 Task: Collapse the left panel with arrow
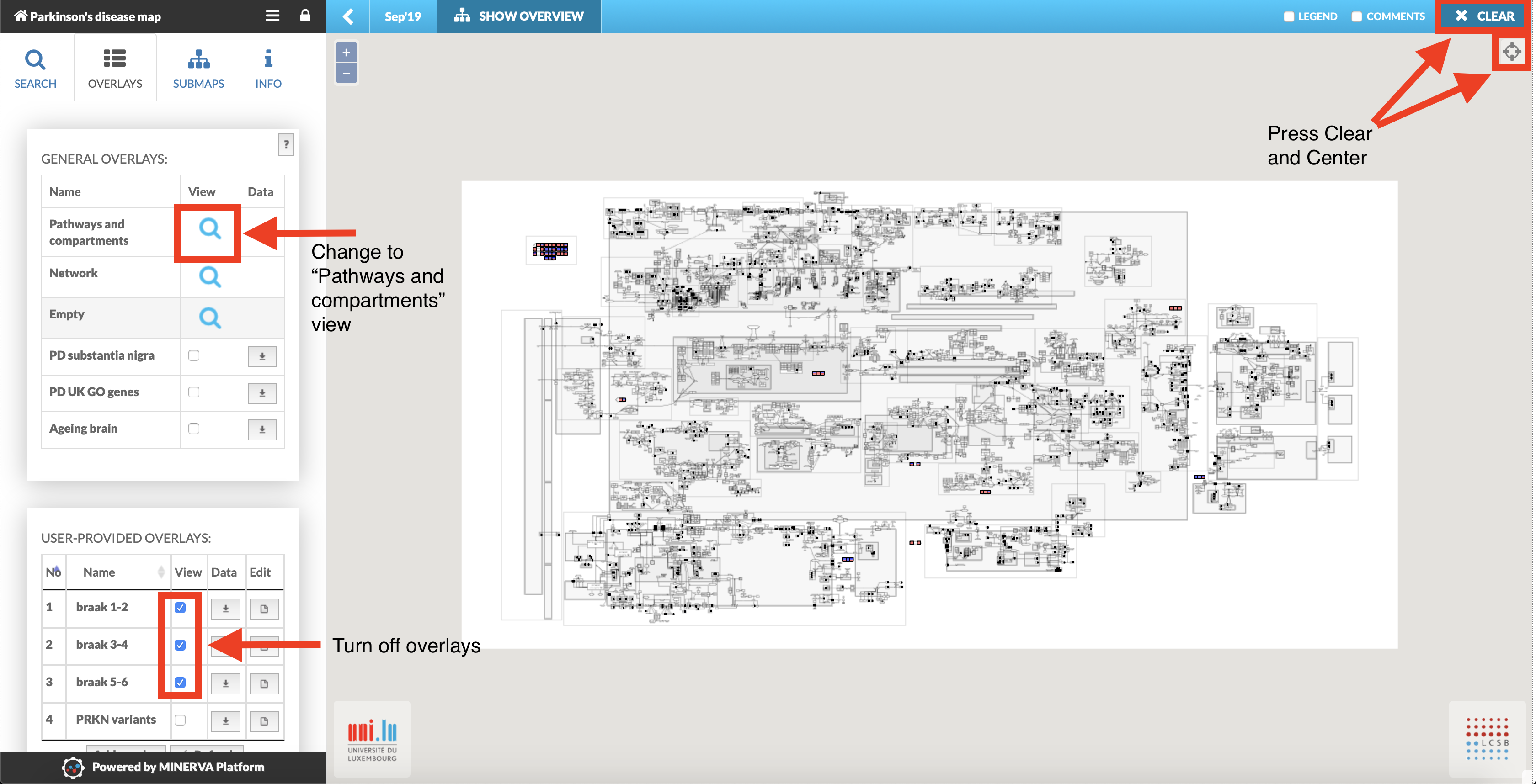[348, 16]
